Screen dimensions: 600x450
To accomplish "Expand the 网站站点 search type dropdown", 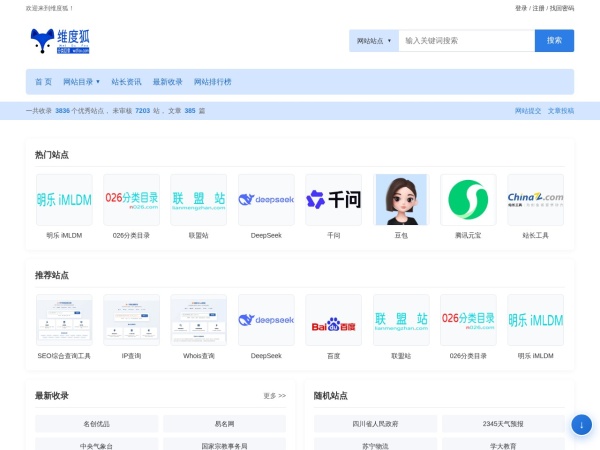I will [374, 41].
